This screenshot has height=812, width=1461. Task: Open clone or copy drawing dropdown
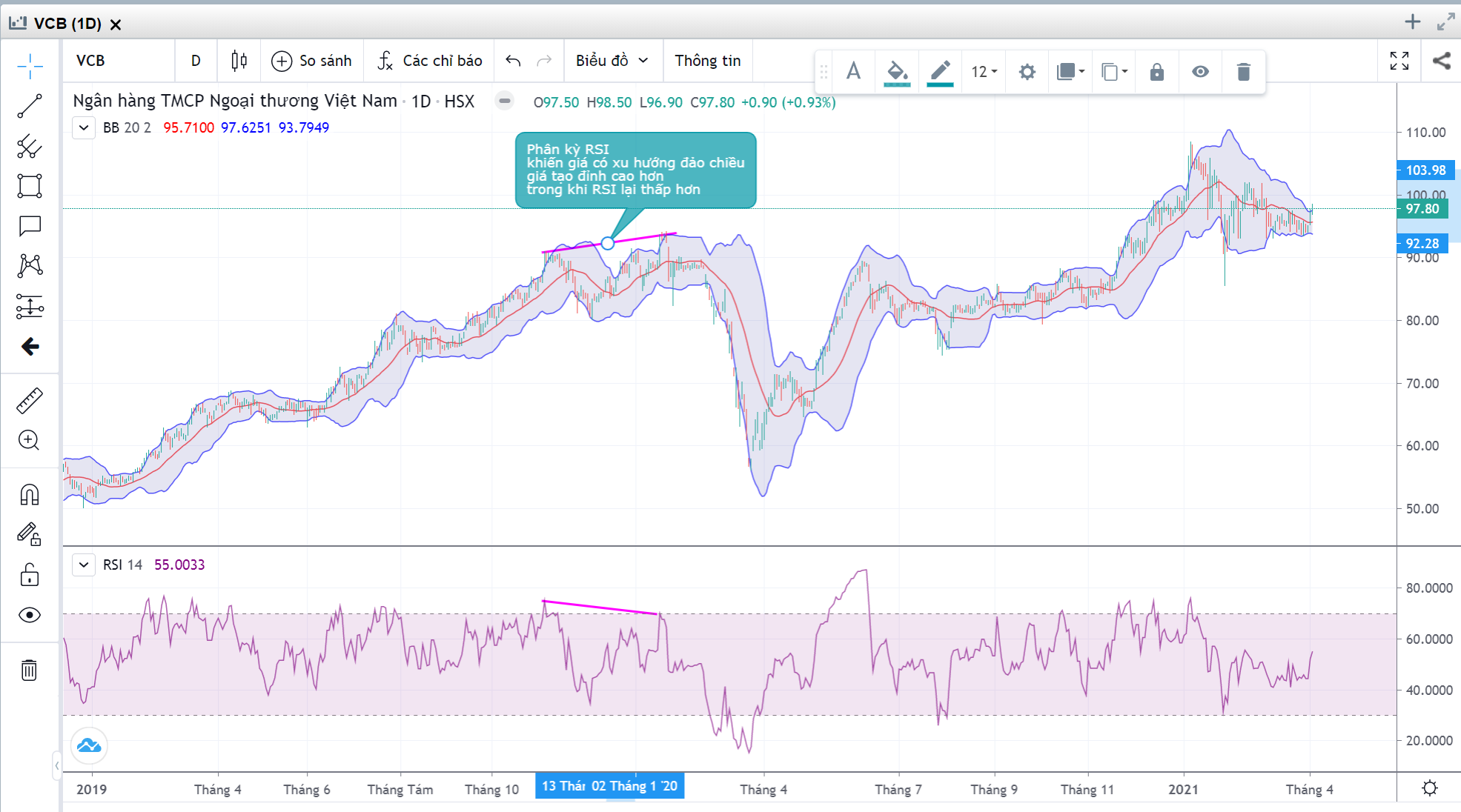1114,72
